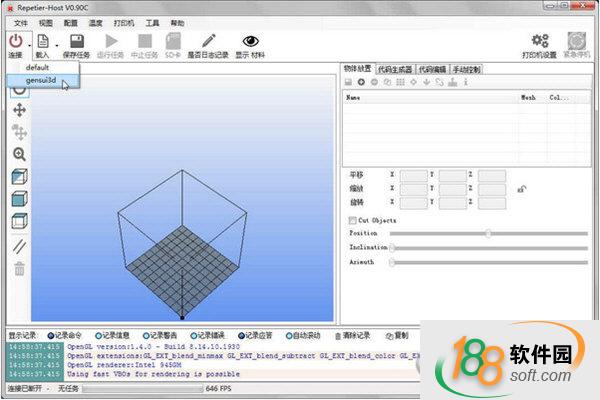Expand the Load button dropdown arrow
Image resolution: width=600 pixels, height=400 pixels.
tap(56, 44)
